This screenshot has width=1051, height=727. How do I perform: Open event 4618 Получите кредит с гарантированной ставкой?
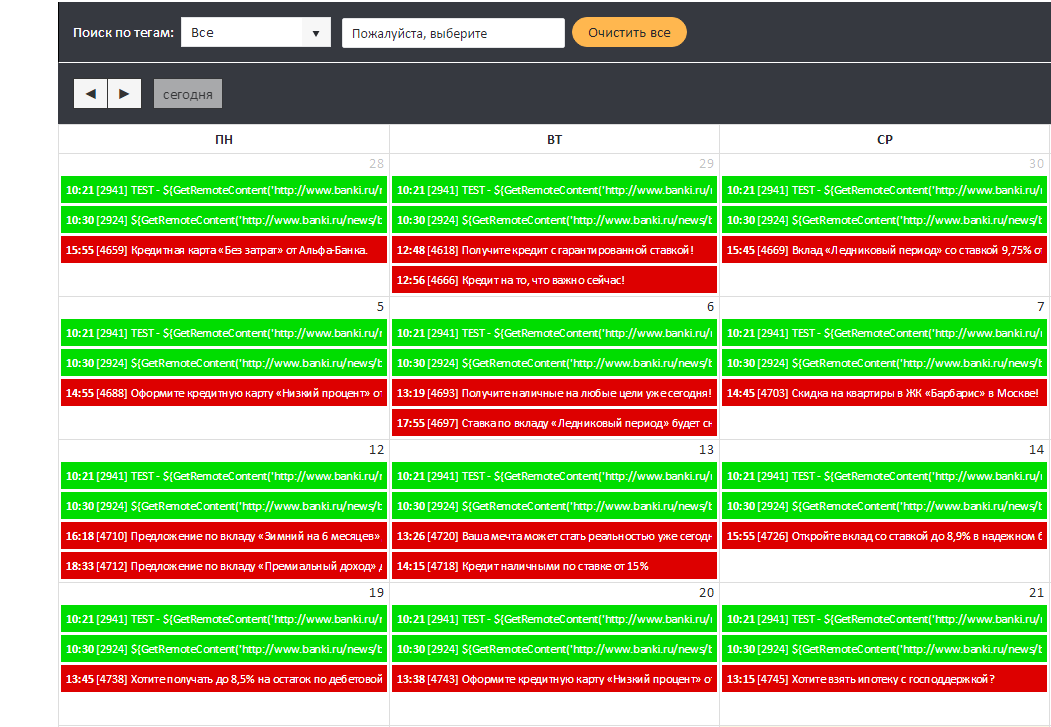554,250
